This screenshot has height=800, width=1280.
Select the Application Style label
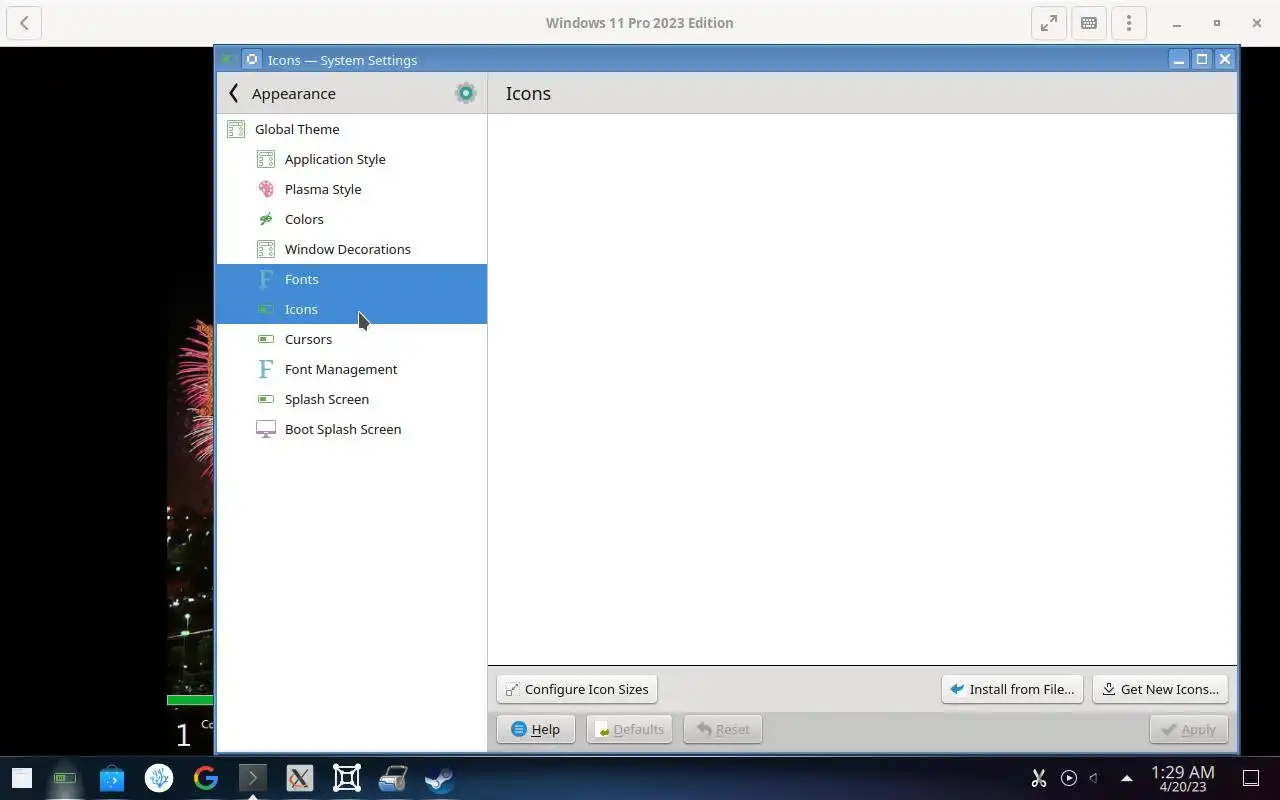coord(335,159)
